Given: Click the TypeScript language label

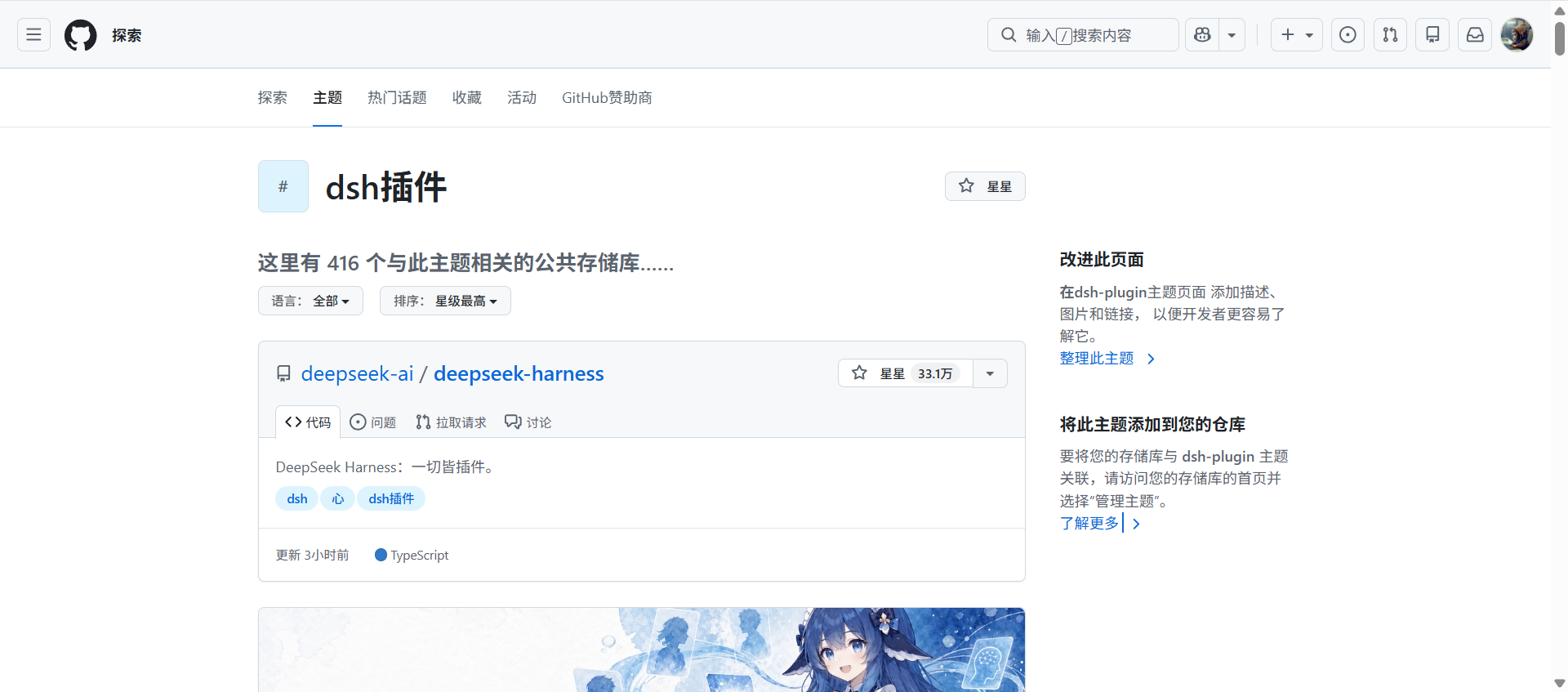Looking at the screenshot, I should pos(412,556).
